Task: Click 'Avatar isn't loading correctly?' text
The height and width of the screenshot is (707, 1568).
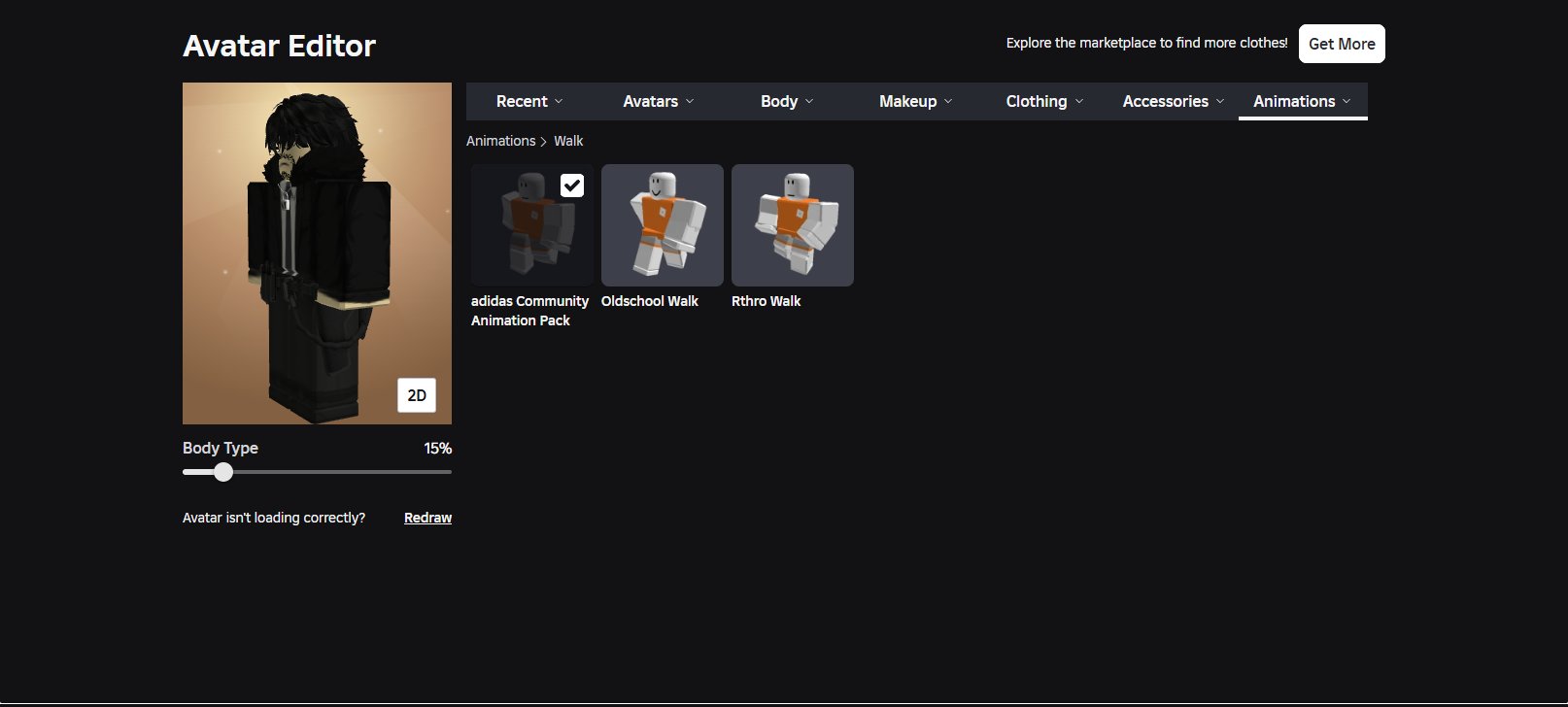Action: 274,518
